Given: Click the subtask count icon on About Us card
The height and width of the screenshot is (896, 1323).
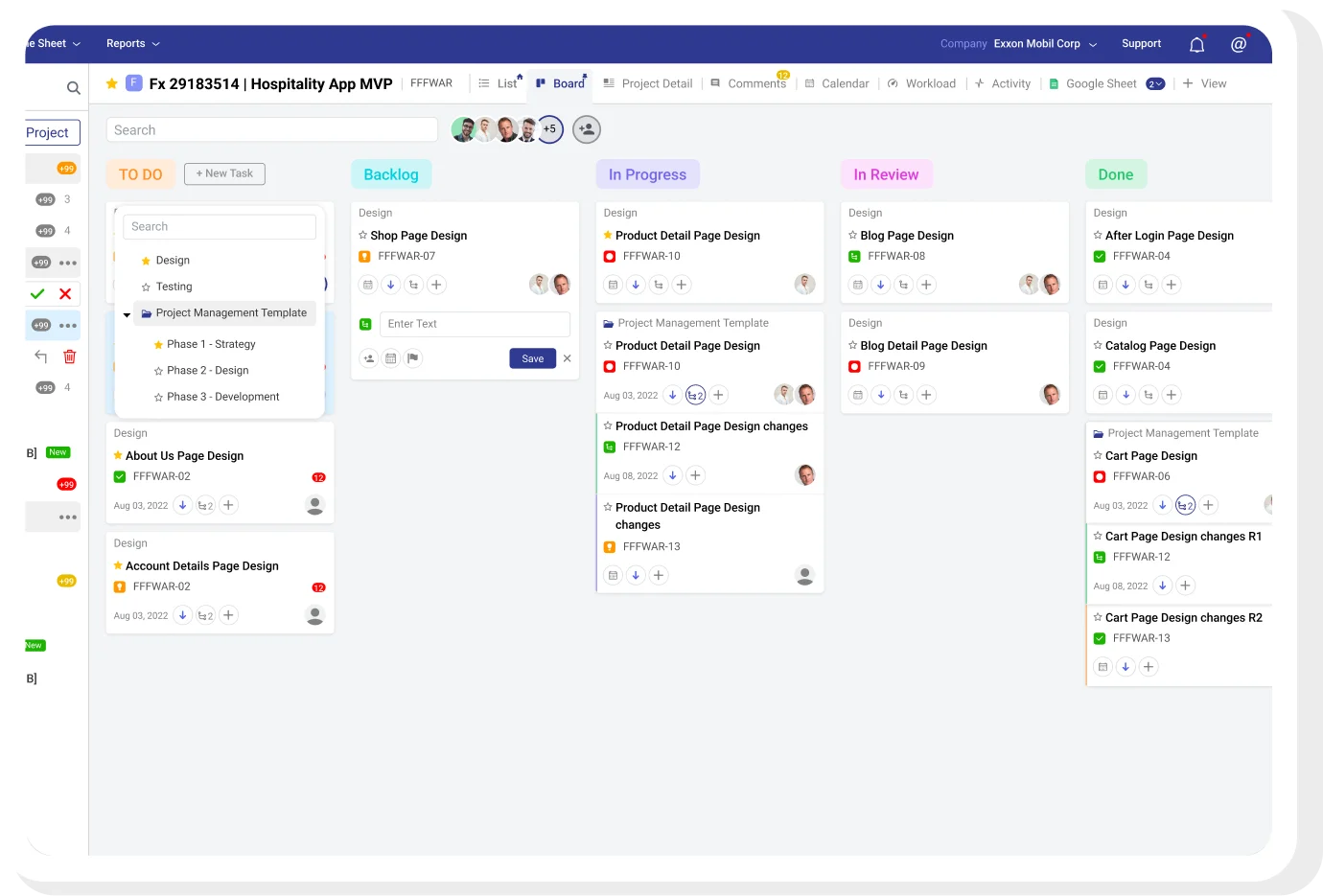Looking at the screenshot, I should coord(205,505).
